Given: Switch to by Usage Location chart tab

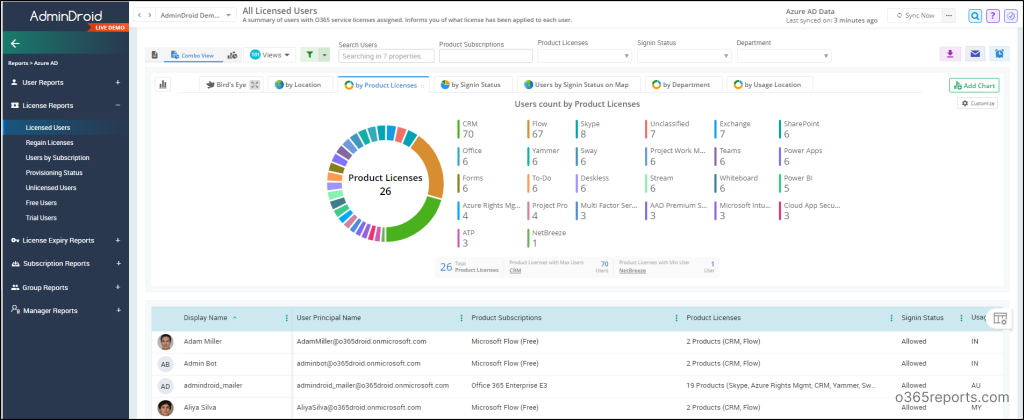Looking at the screenshot, I should [769, 85].
